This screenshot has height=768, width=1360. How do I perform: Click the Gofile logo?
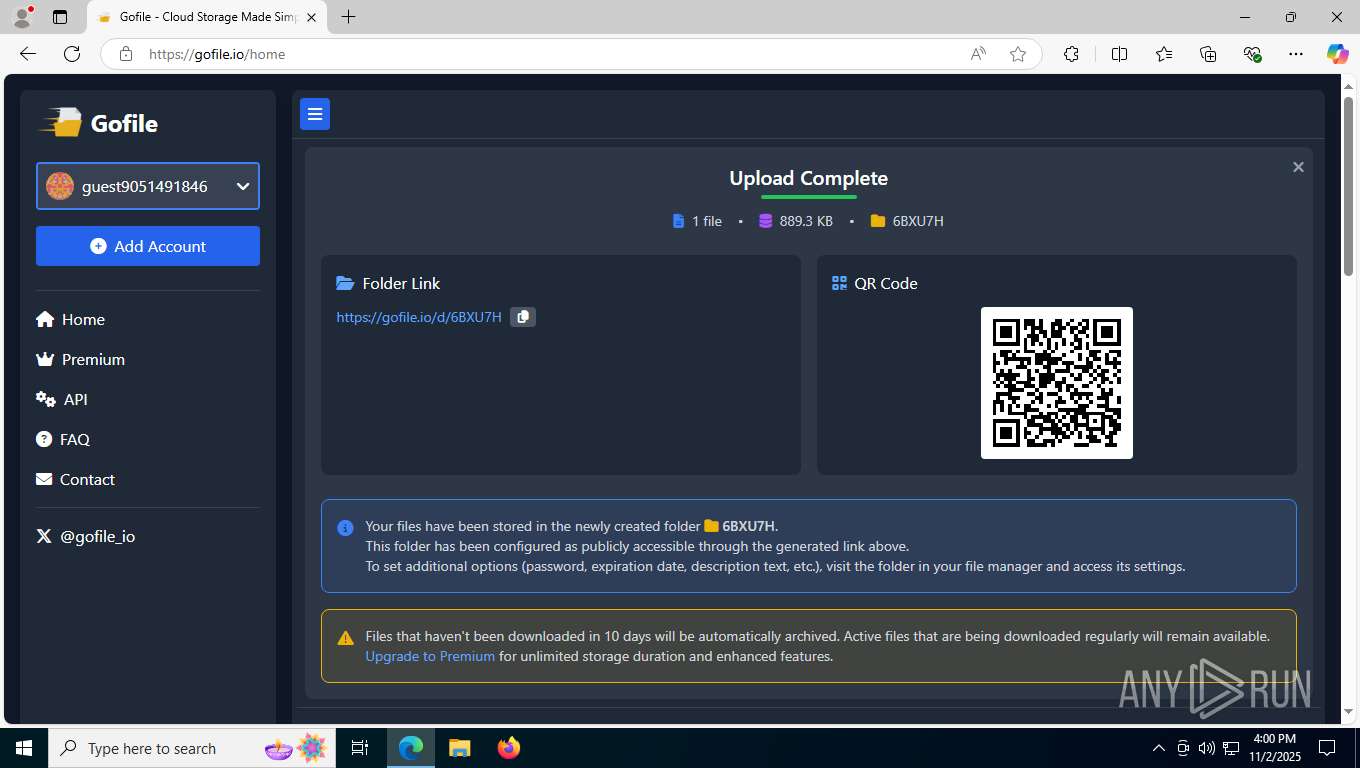pyautogui.click(x=98, y=123)
